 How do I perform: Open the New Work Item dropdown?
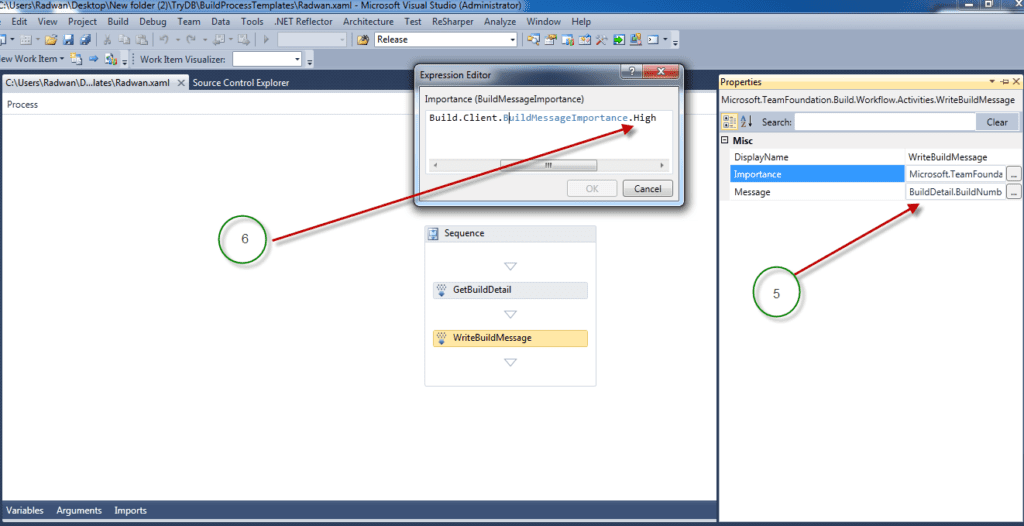61,60
